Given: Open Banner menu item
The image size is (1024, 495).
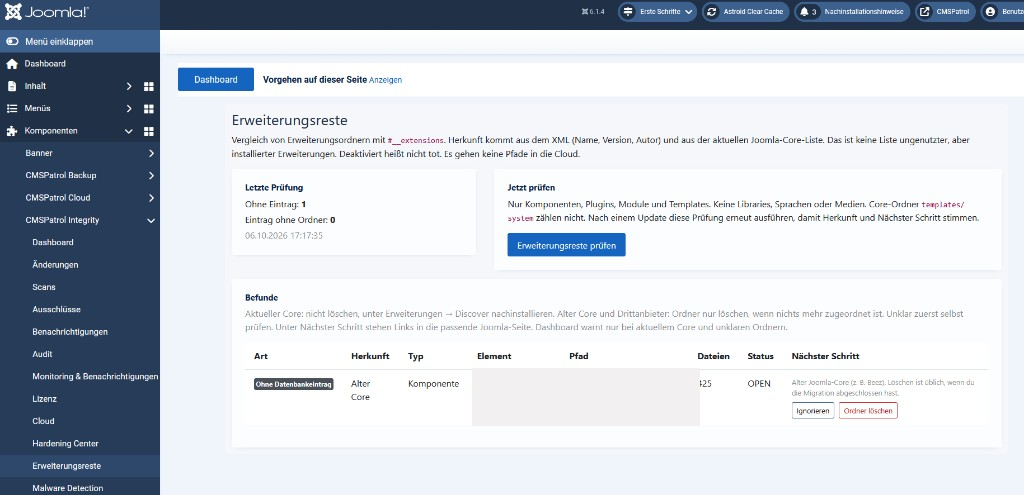Looking at the screenshot, I should (39, 153).
